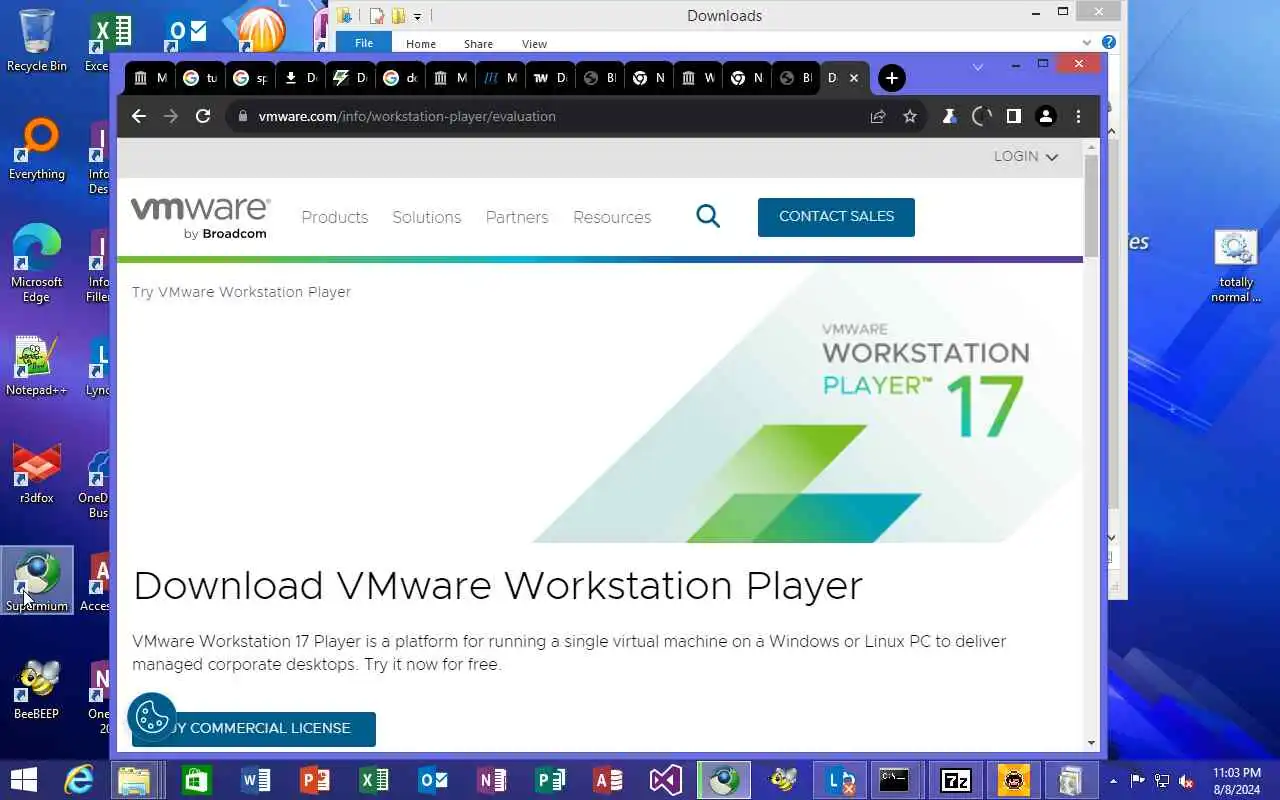Viewport: 1280px width, 800px height.
Task: Open the Solutions menu
Action: tap(427, 217)
